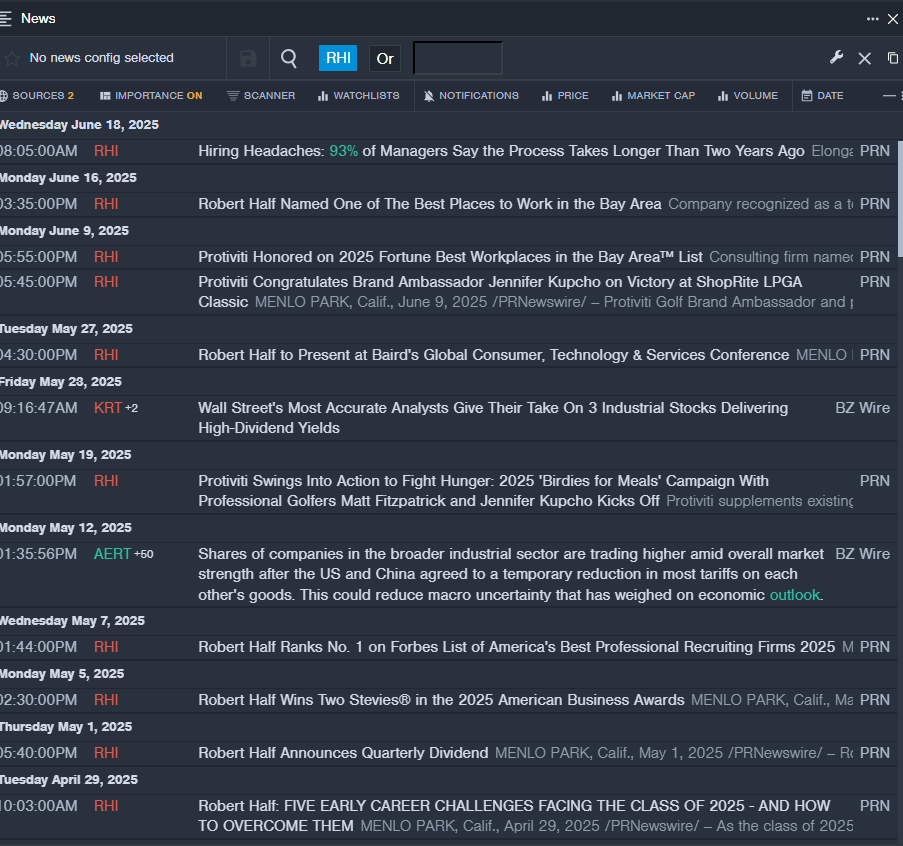Screen dimensions: 903x846
Task: Click the AERT ticker symbol
Action: click(112, 554)
